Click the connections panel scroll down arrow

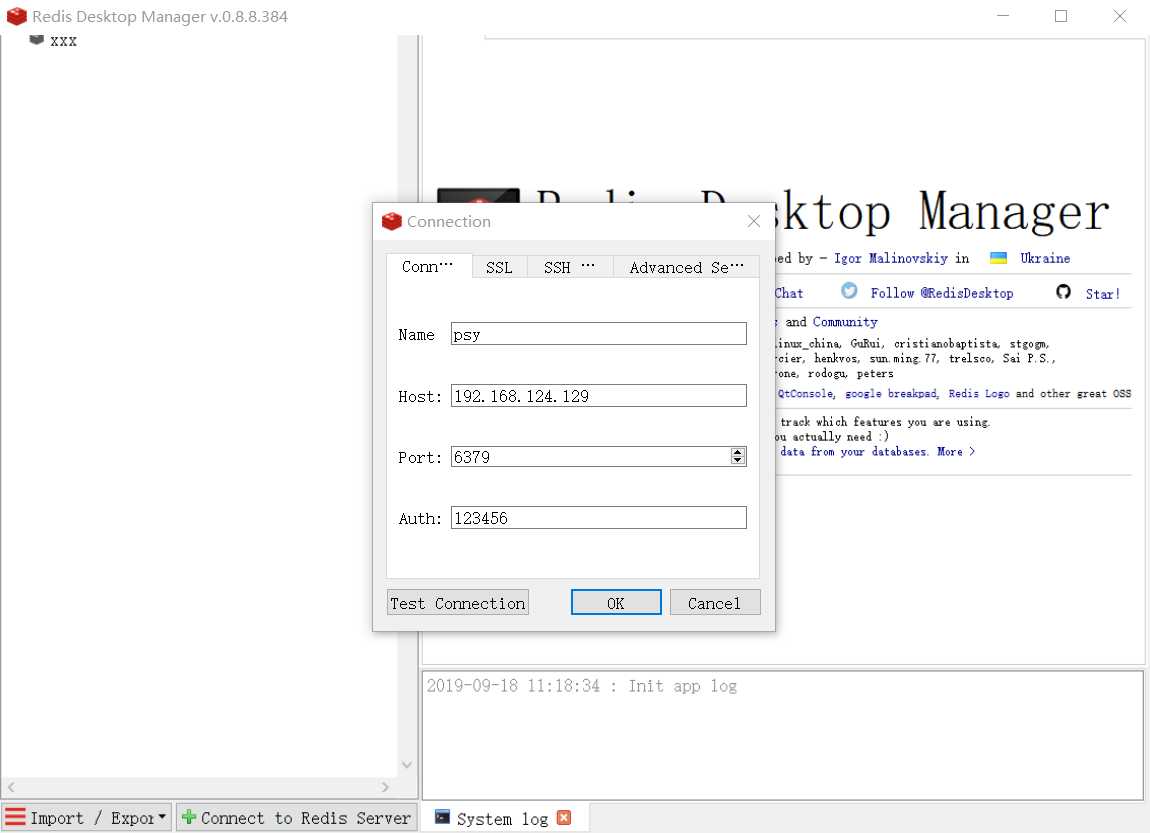(x=407, y=765)
